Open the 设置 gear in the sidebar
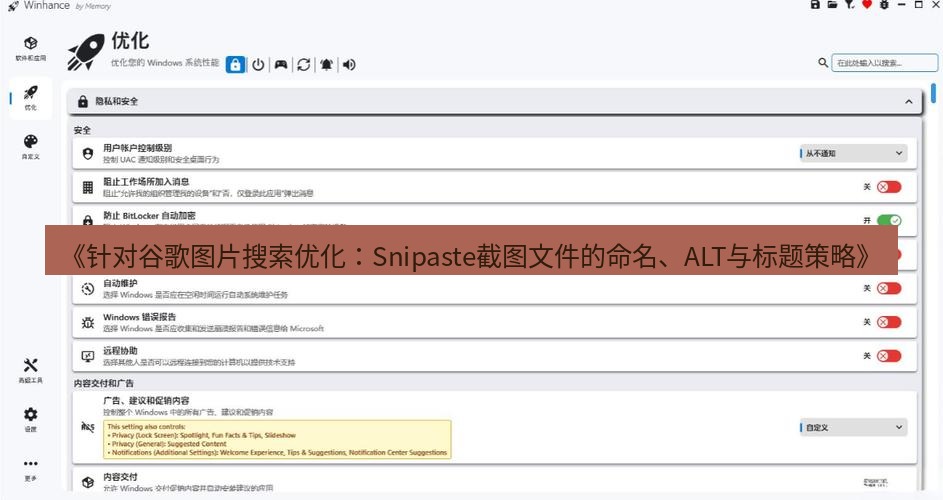This screenshot has height=500, width=943. [x=31, y=419]
